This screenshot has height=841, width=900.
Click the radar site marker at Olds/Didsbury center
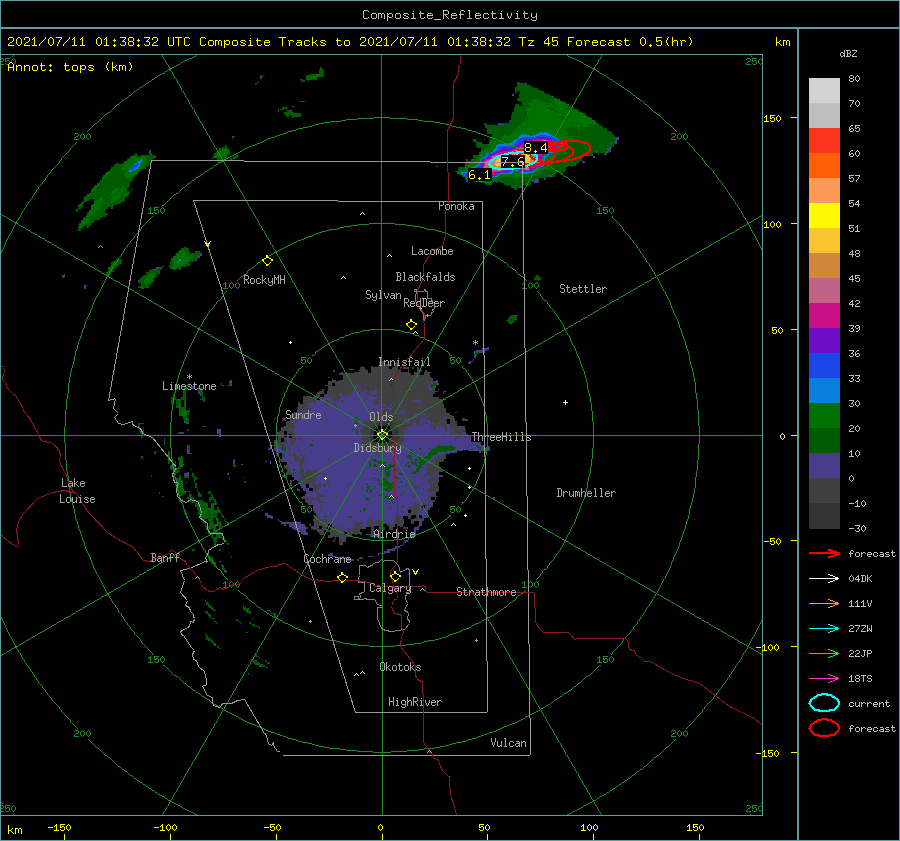coord(382,435)
